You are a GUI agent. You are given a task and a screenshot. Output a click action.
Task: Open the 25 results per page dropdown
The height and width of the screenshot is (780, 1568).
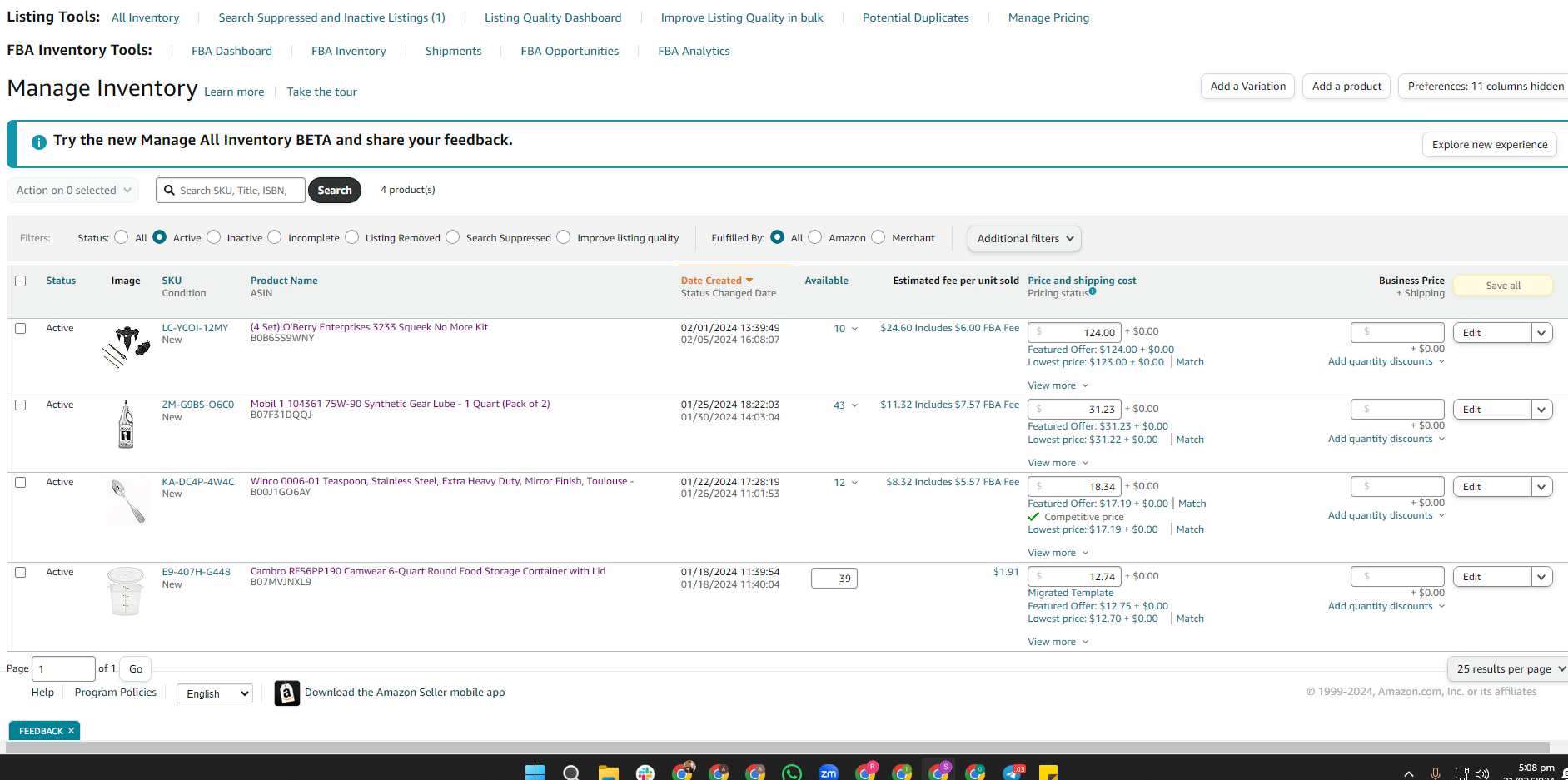pos(1508,668)
